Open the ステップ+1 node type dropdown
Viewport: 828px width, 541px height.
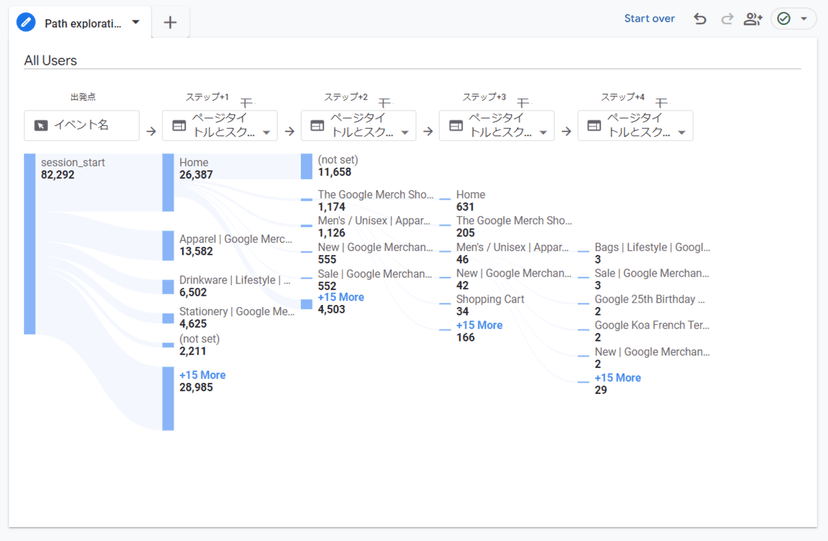(267, 132)
